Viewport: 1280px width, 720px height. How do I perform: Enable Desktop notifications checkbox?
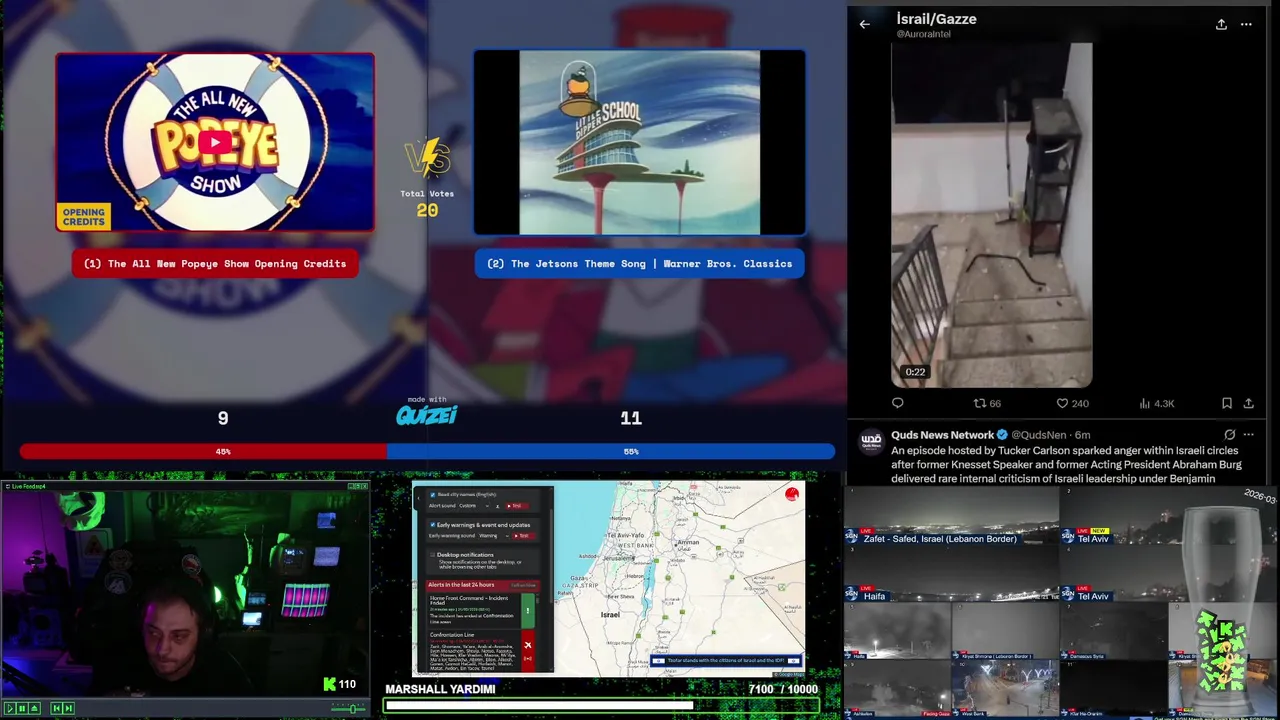point(432,555)
